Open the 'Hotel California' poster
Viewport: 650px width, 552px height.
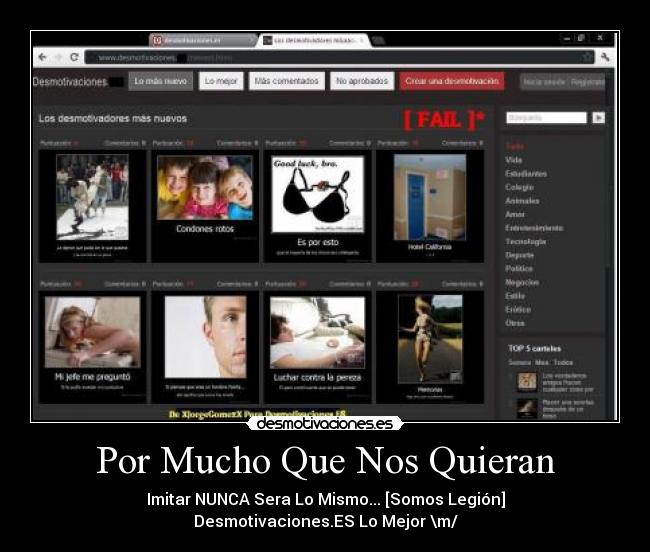click(x=430, y=206)
